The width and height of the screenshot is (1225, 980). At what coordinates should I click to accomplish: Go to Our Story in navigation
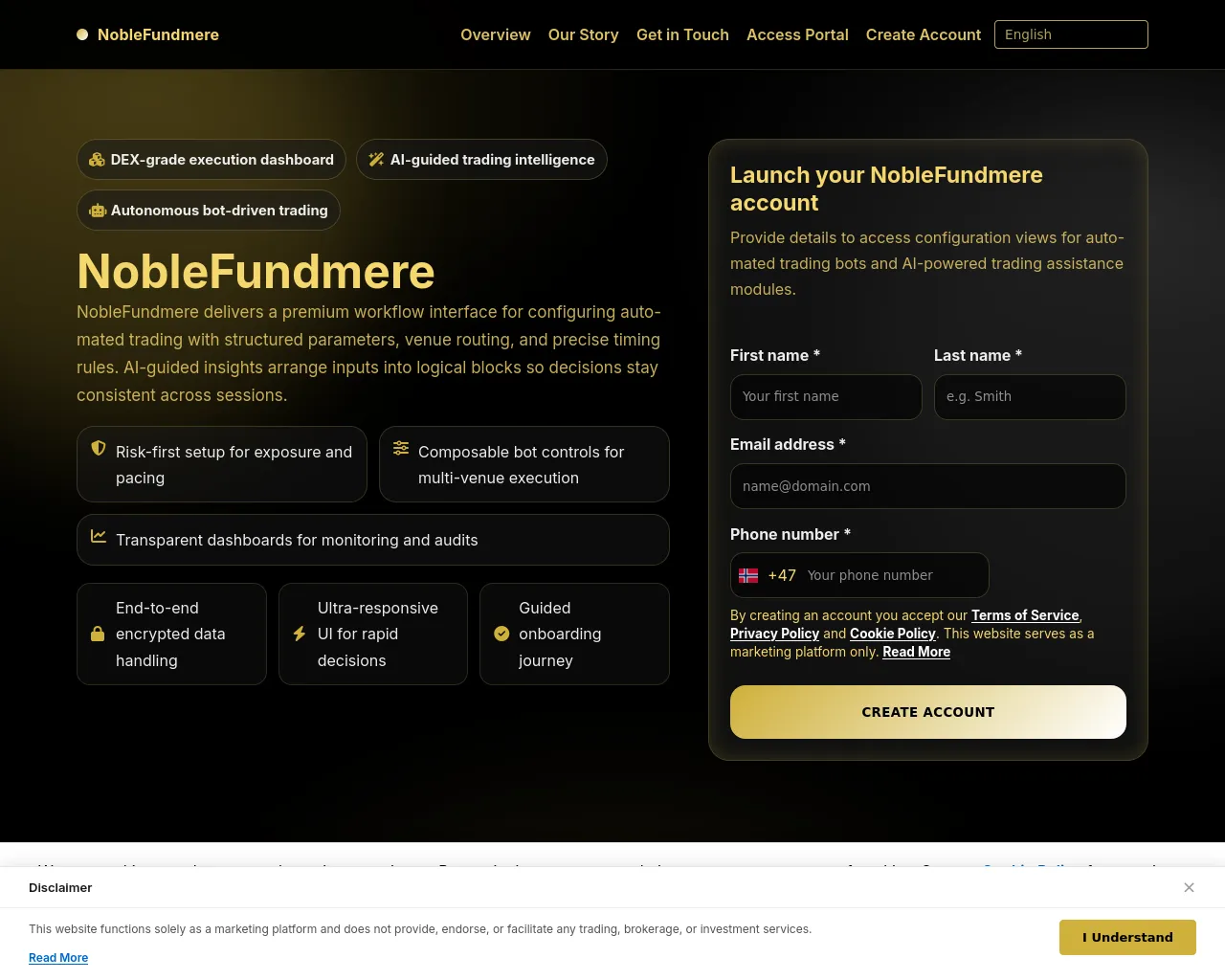tap(584, 34)
